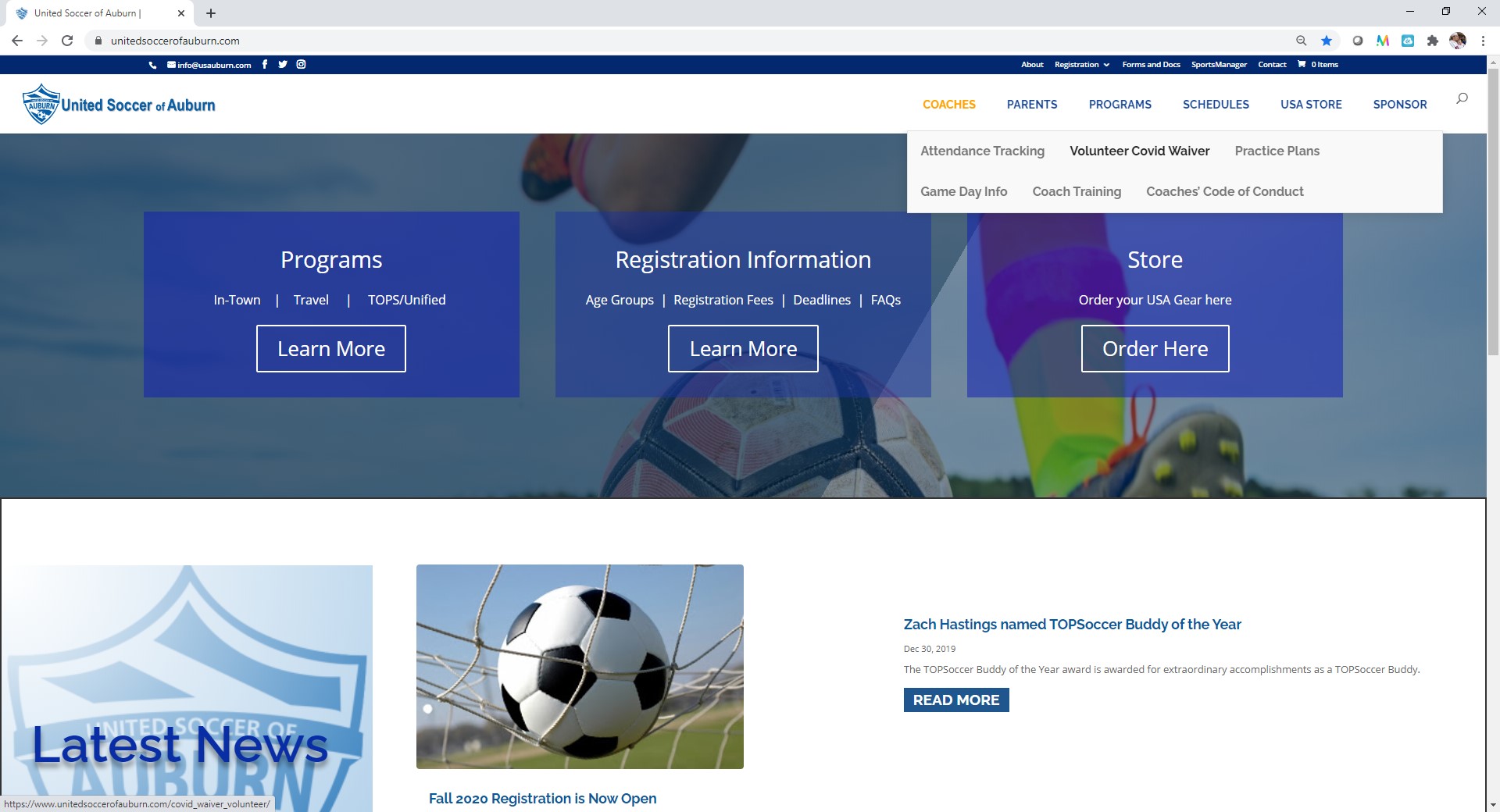Click the site padlock security icon
Image resolution: width=1500 pixels, height=812 pixels.
click(98, 41)
